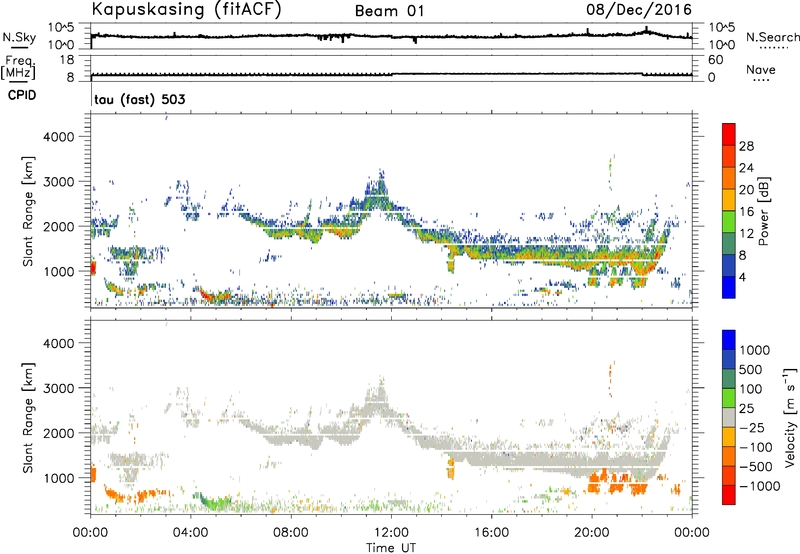Click the gray −25 to 25 Velocity segment
Viewport: 800px width, 554px height.
tap(729, 417)
